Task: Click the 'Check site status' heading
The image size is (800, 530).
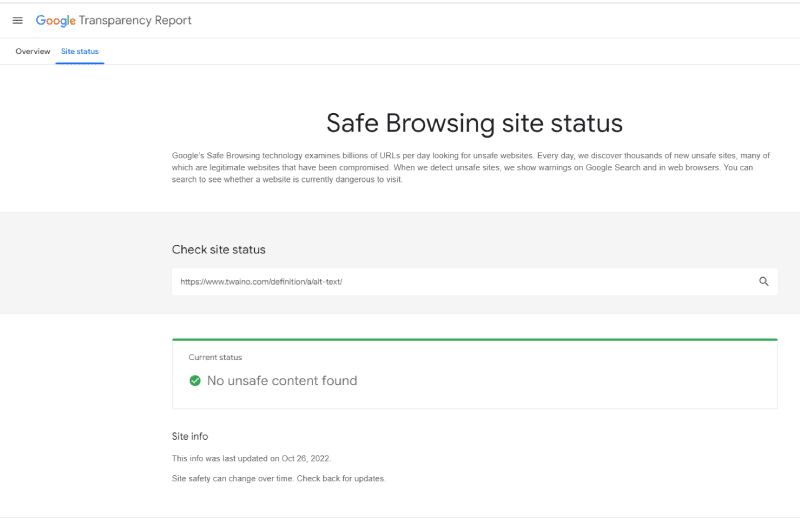Action: [218, 249]
